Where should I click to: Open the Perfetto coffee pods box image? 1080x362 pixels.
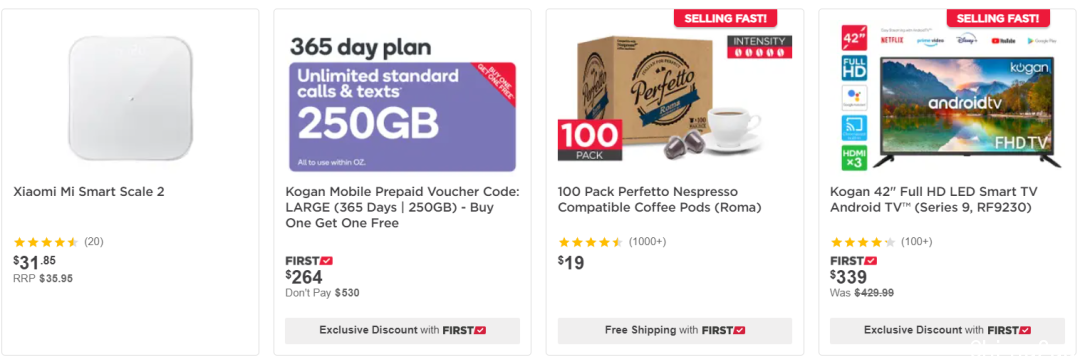point(675,99)
